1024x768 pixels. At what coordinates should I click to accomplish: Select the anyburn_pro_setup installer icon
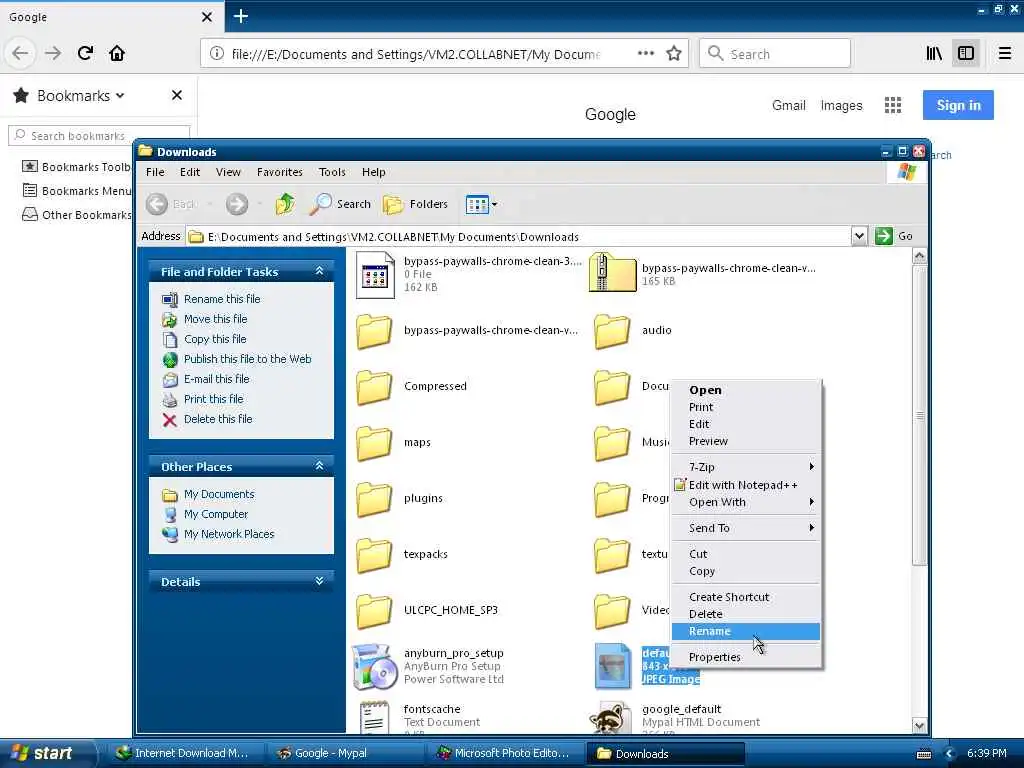[375, 666]
